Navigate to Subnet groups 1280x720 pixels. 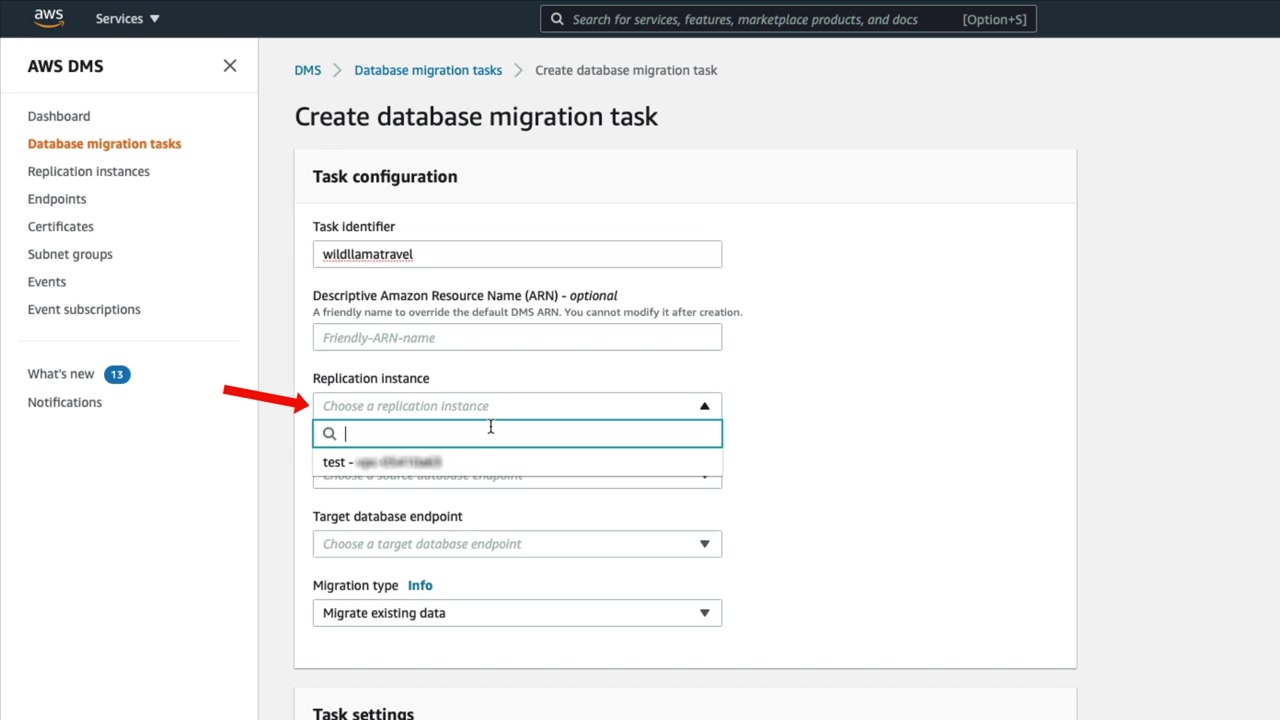point(70,254)
